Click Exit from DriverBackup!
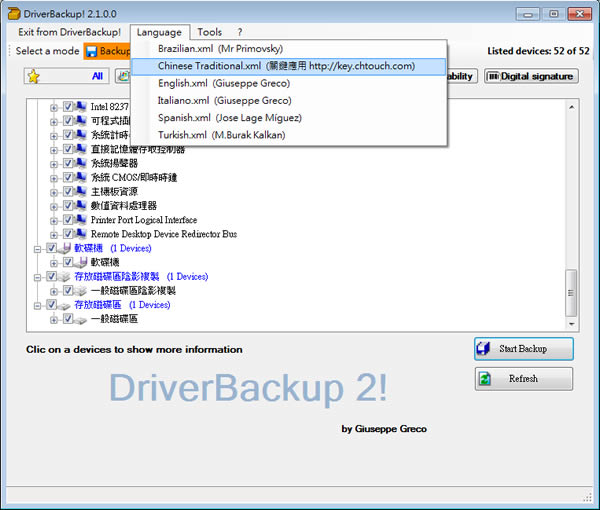 tap(69, 32)
